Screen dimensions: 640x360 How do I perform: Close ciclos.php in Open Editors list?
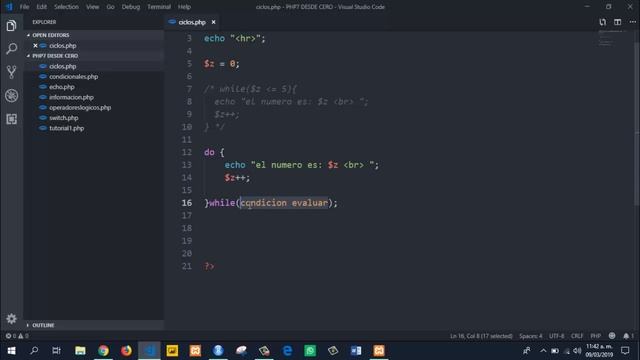tap(35, 45)
